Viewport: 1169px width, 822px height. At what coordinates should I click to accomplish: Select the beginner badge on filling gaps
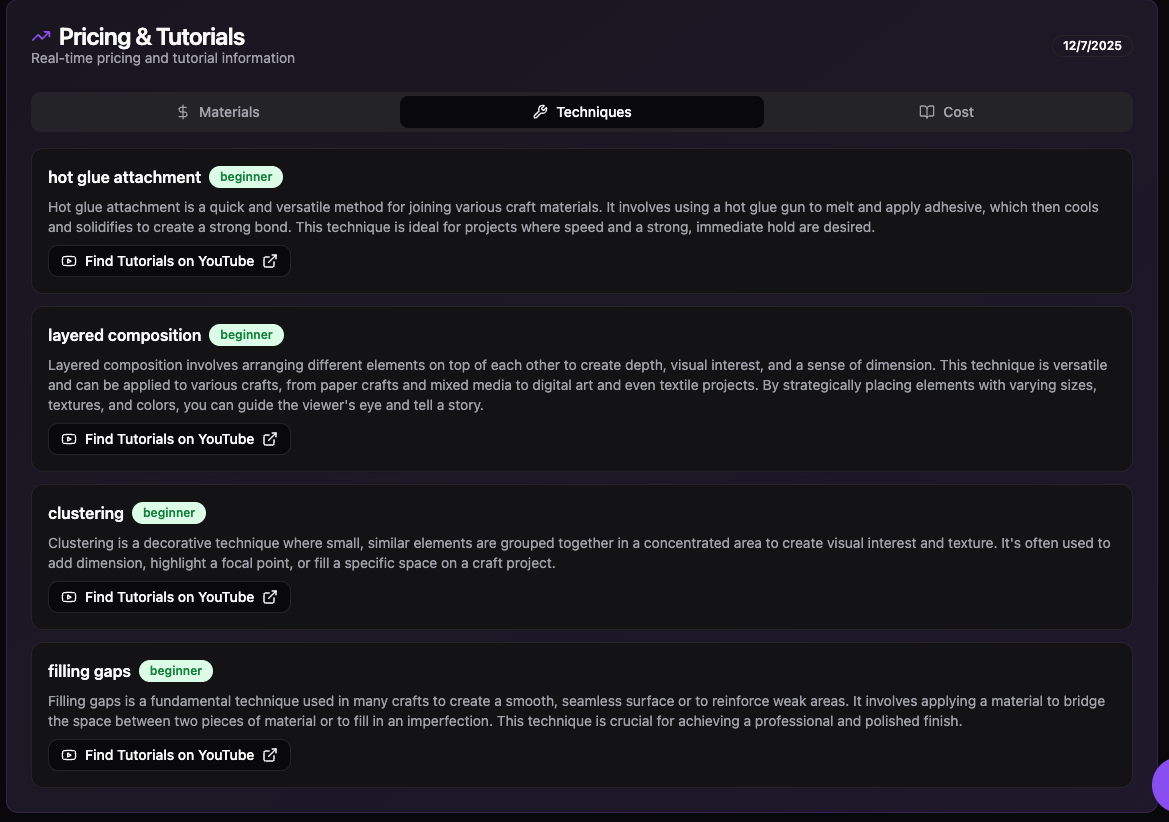point(176,670)
